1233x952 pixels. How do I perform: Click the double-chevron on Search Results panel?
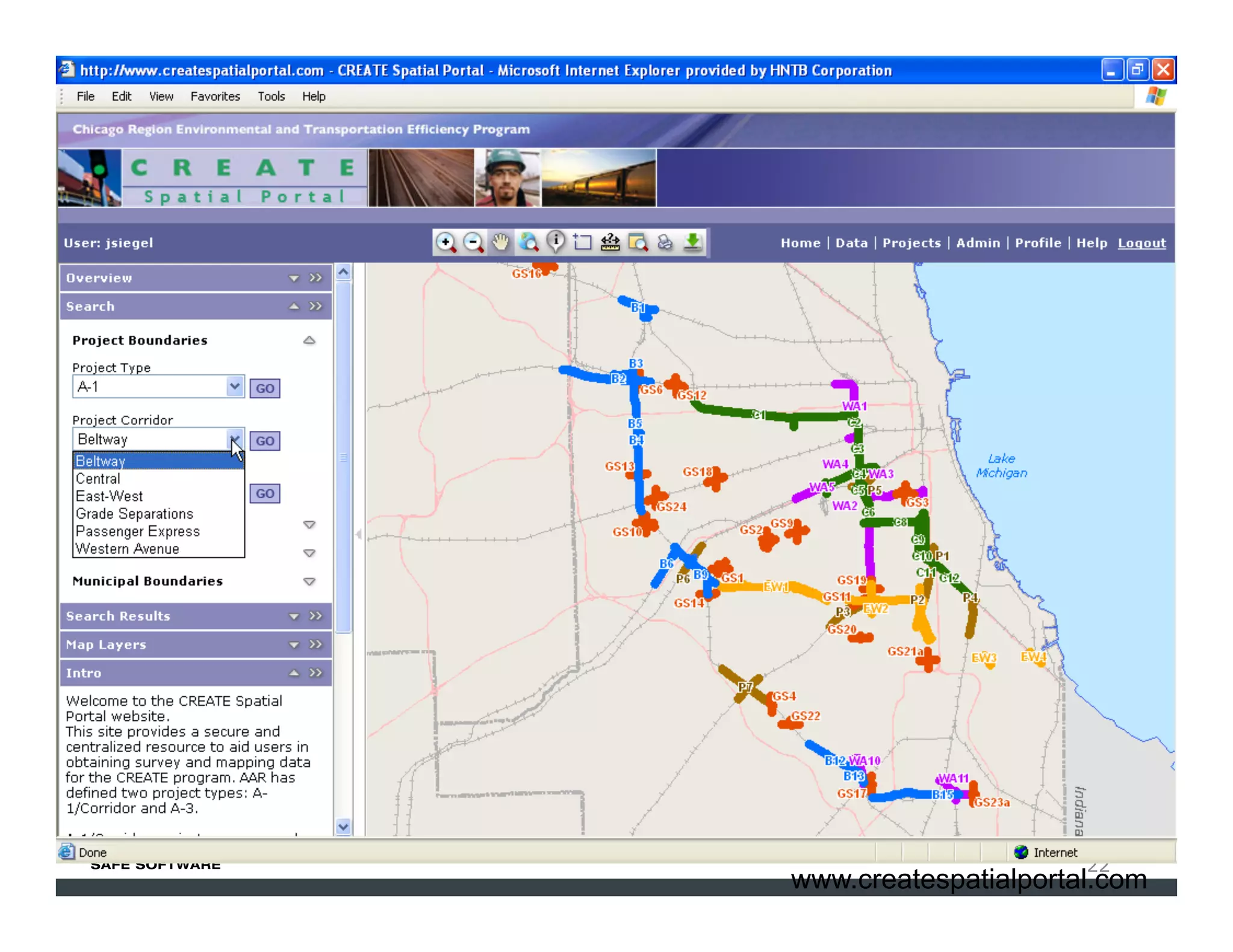click(315, 616)
